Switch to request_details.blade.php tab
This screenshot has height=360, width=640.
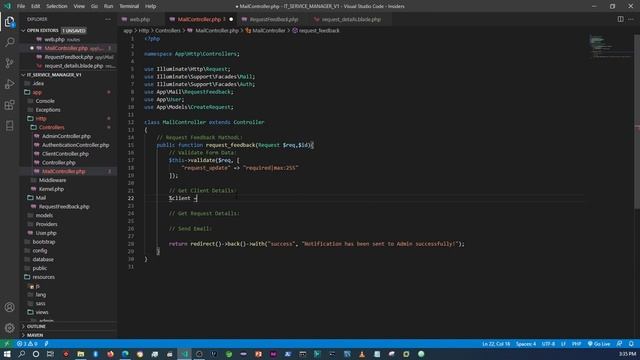point(351,19)
